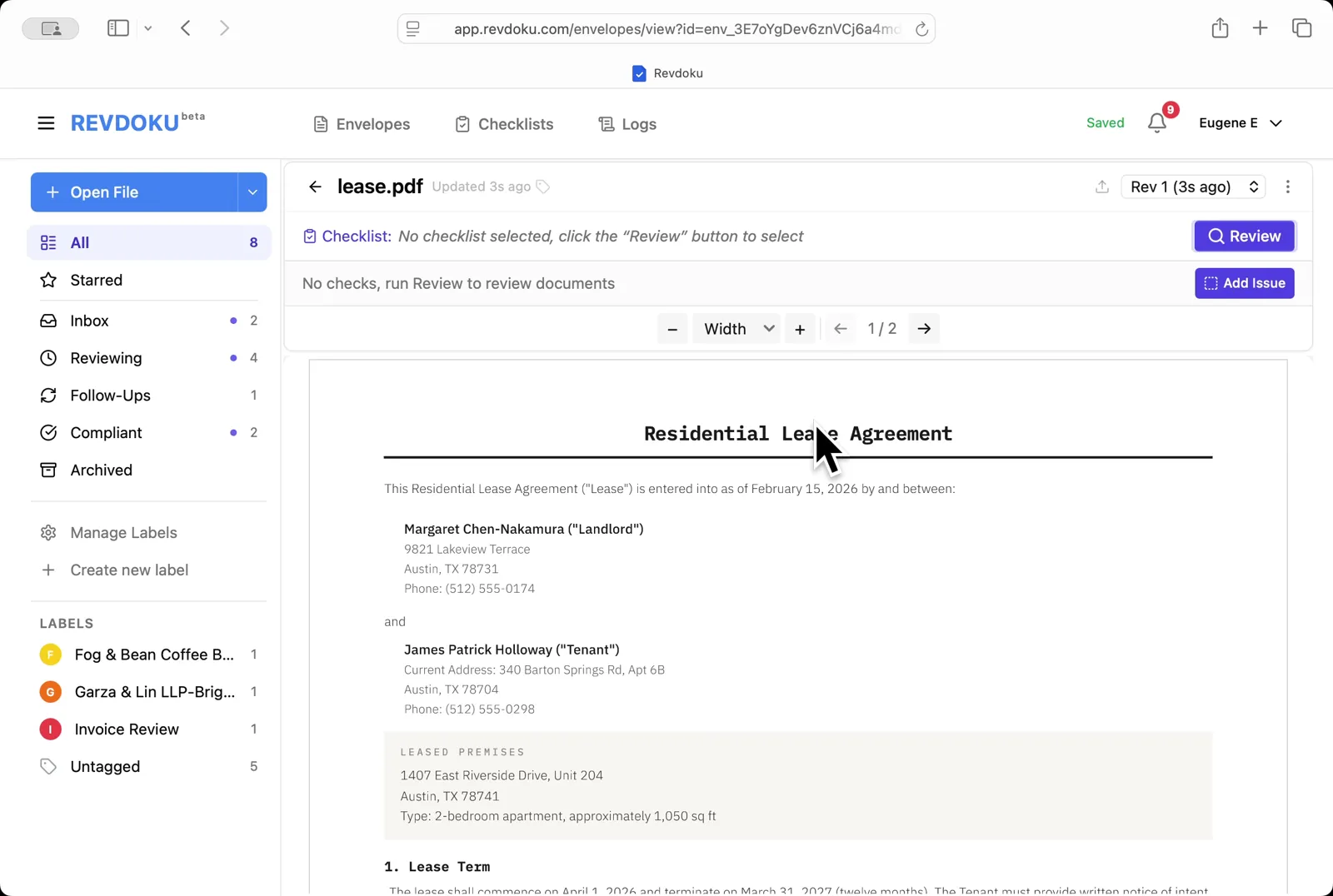Click the Inbox tray icon in sidebar

pos(49,321)
